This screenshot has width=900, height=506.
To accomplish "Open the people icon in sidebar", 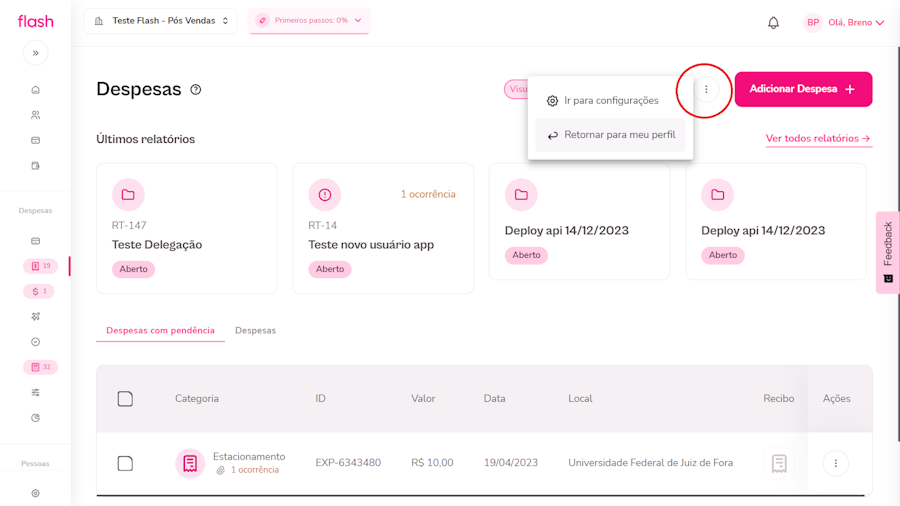I will point(35,115).
